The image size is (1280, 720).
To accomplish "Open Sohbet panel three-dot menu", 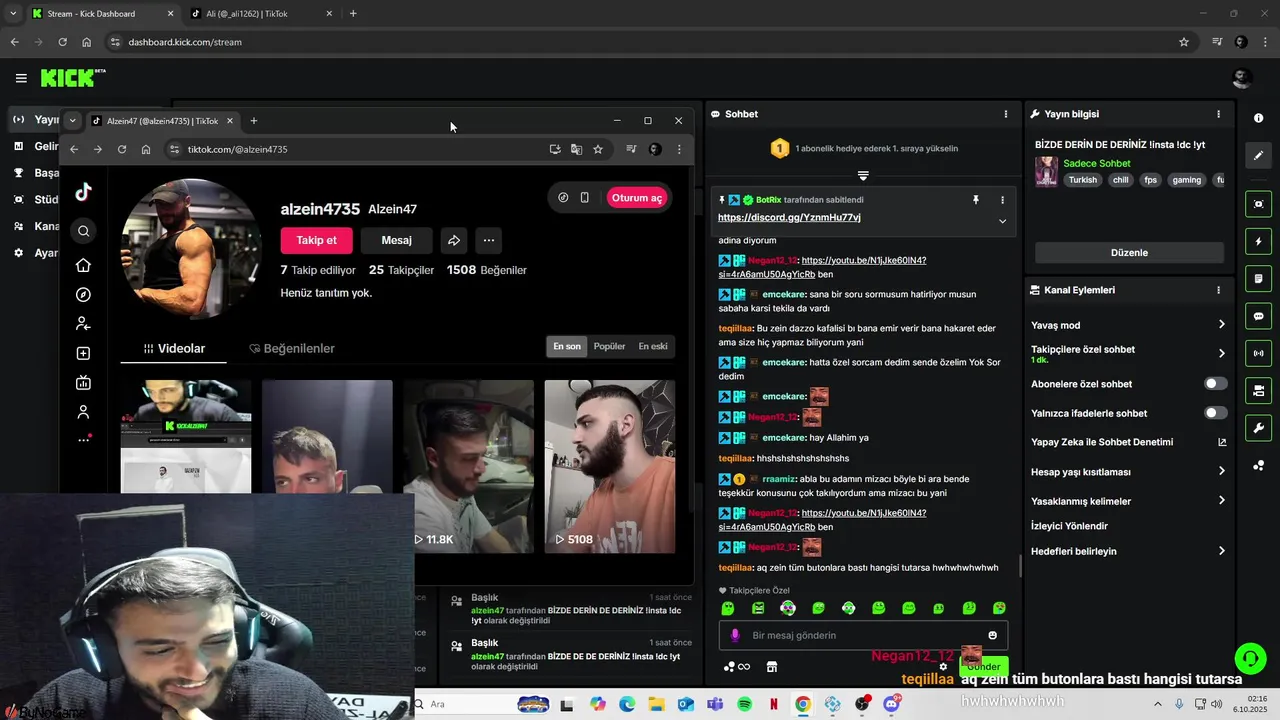I will [1005, 114].
